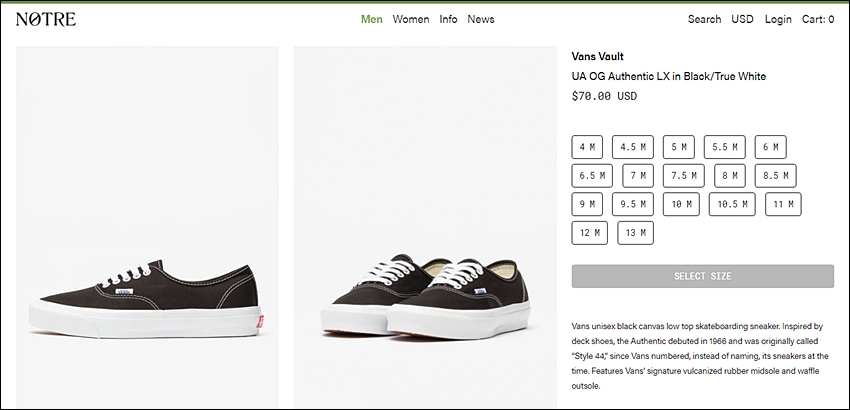Click the Login link
The image size is (850, 410).
tap(778, 19)
